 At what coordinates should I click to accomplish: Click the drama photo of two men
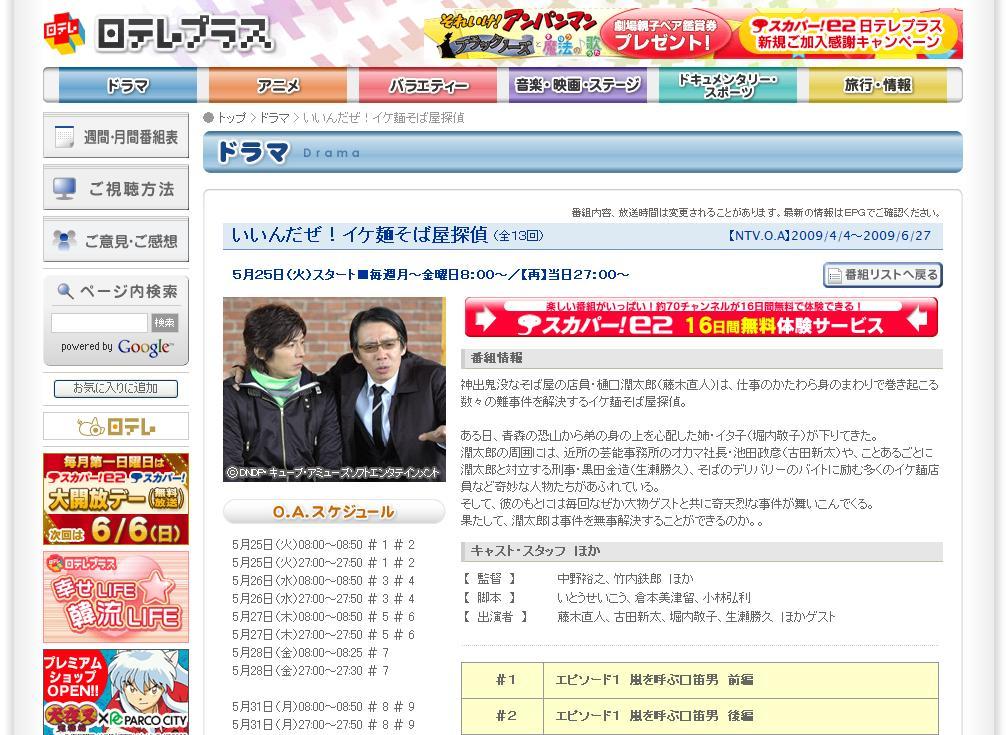[x=334, y=389]
